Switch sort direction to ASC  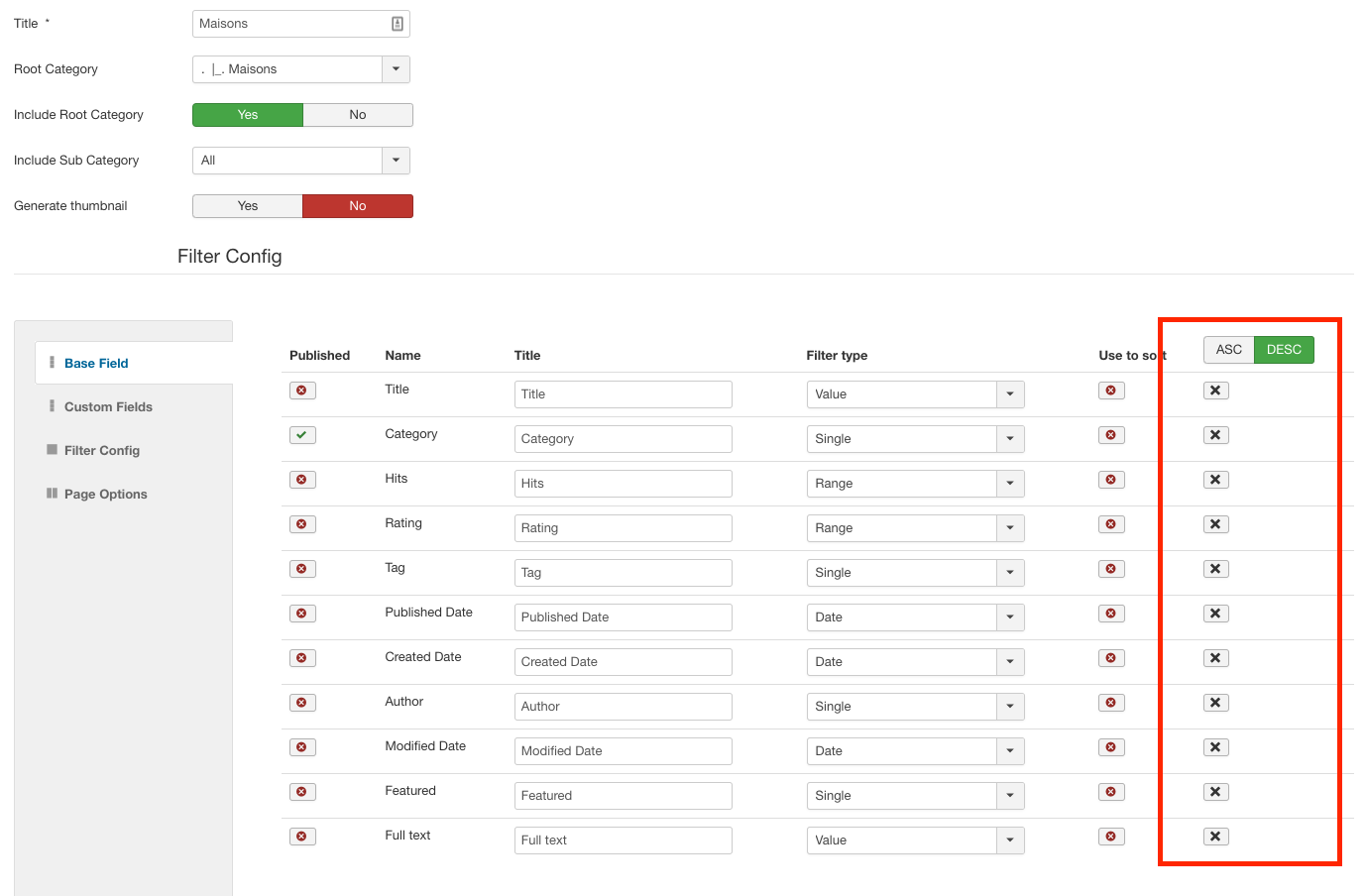pos(1228,350)
